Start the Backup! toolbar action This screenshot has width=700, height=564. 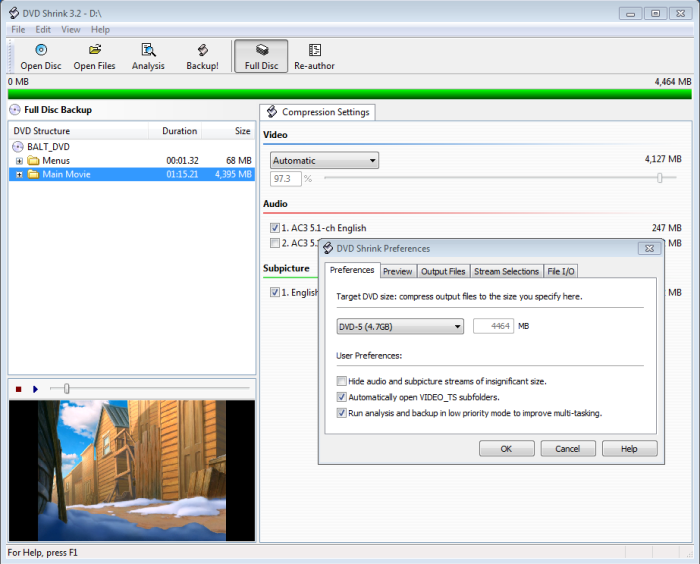coord(202,56)
